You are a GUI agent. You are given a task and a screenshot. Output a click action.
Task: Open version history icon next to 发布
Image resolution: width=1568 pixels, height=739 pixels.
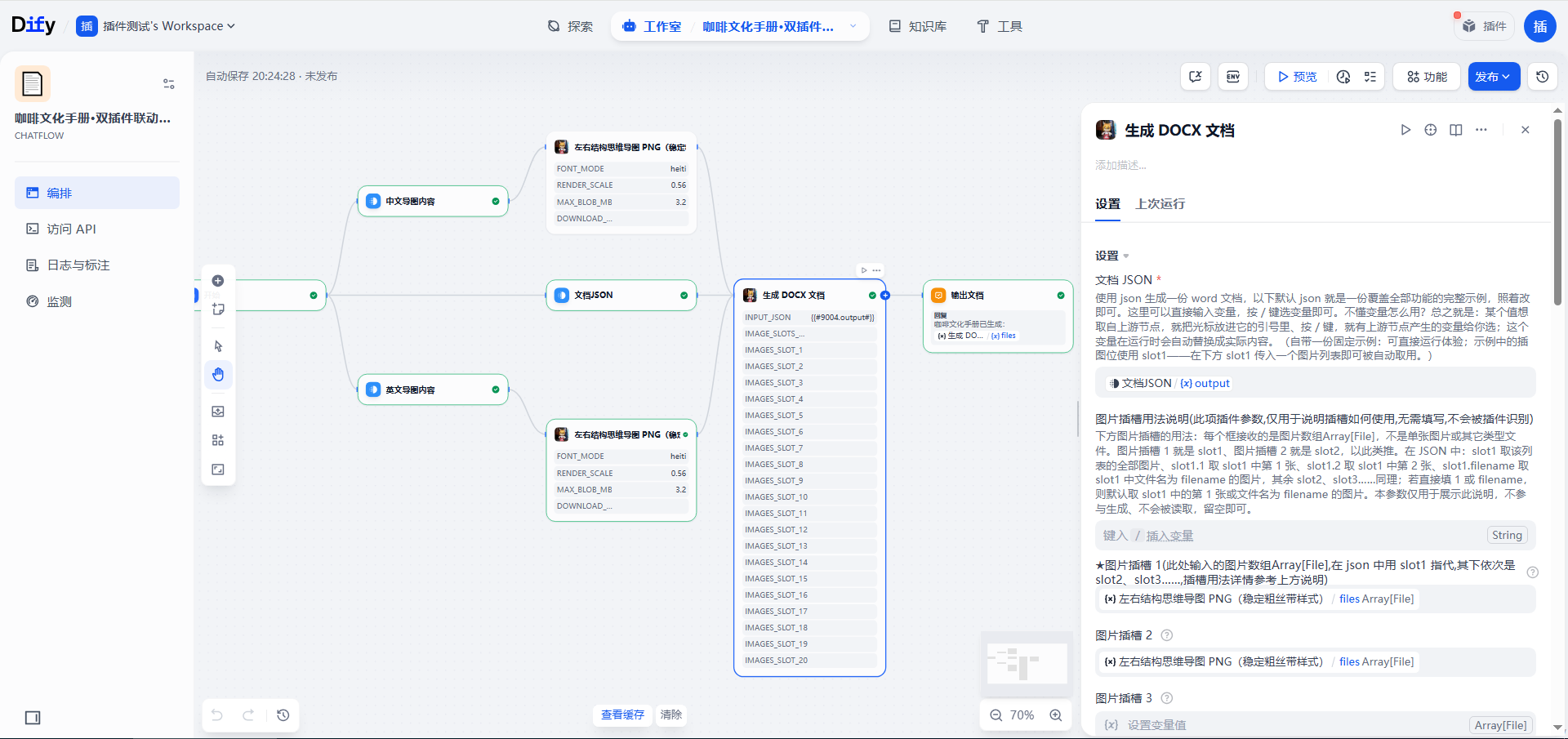[1543, 77]
